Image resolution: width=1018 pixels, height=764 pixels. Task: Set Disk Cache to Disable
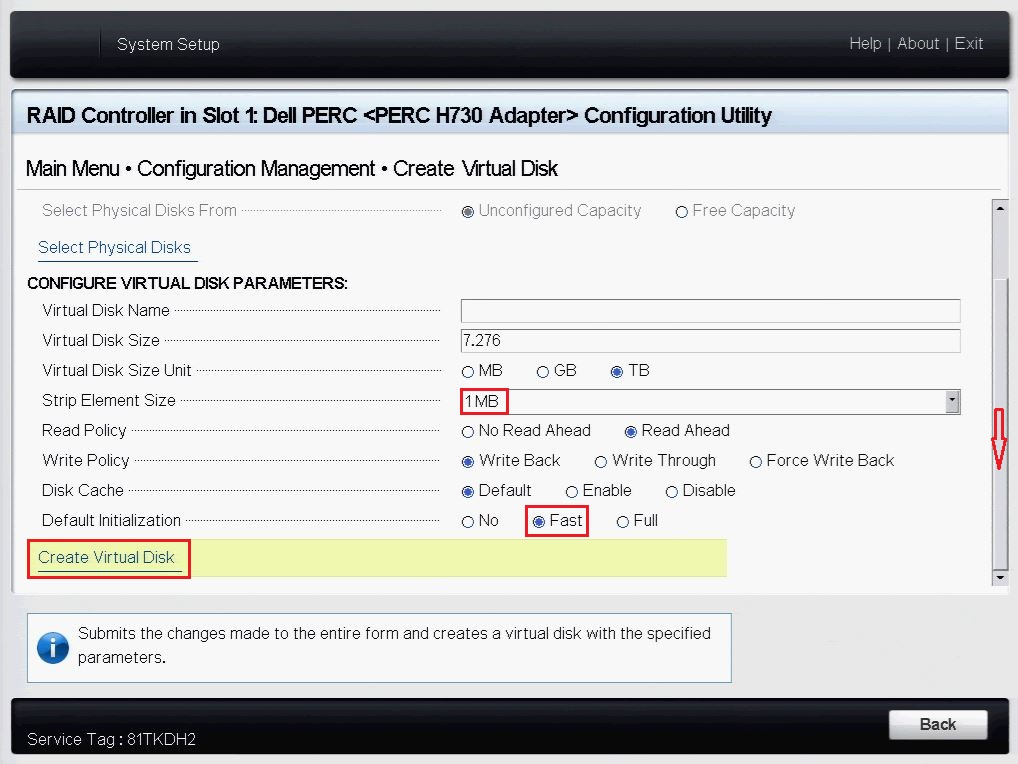pos(671,491)
